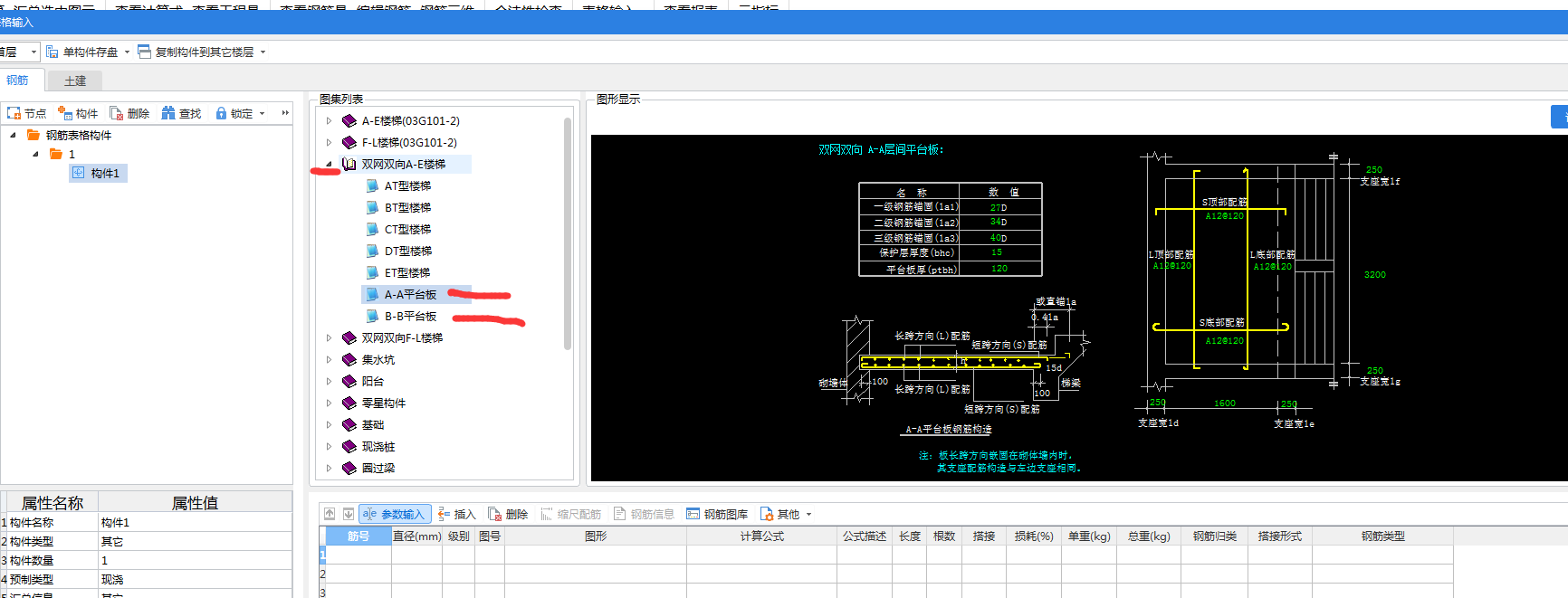Open the 锁定 dropdown arrow

pos(262,113)
